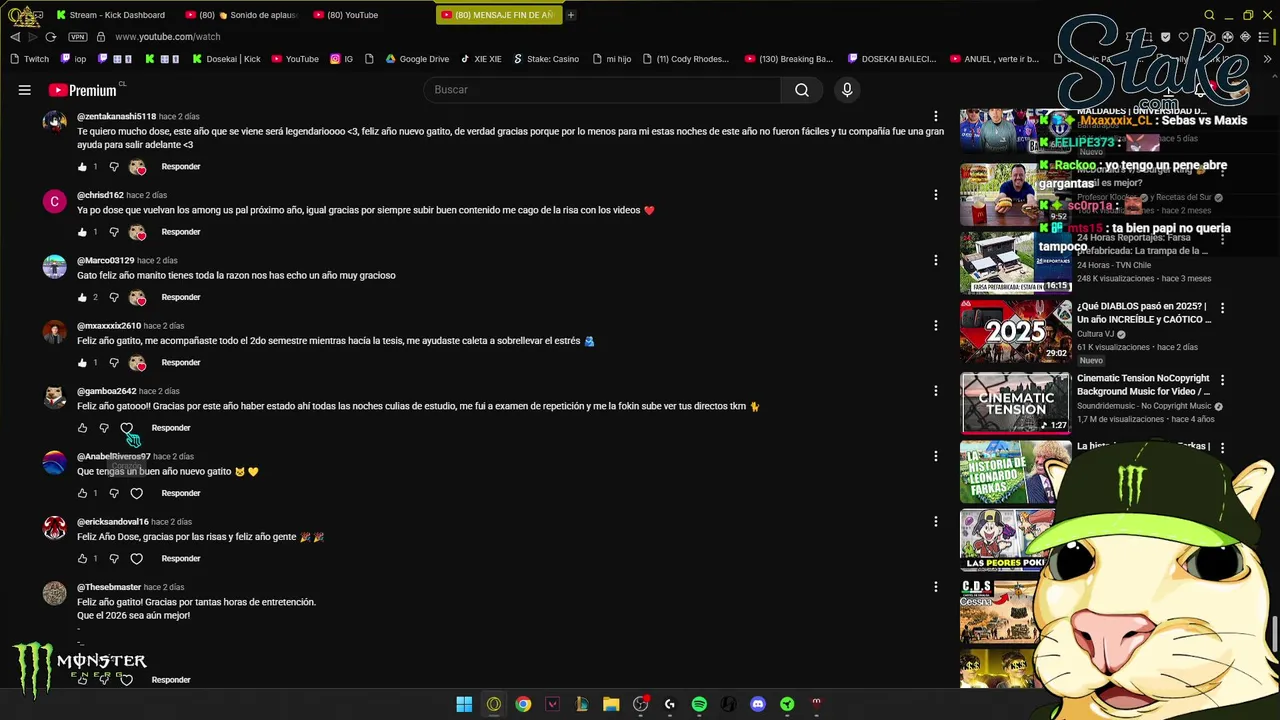Go to the YouTube Premium home logo
1280x720 pixels.
coord(83,90)
